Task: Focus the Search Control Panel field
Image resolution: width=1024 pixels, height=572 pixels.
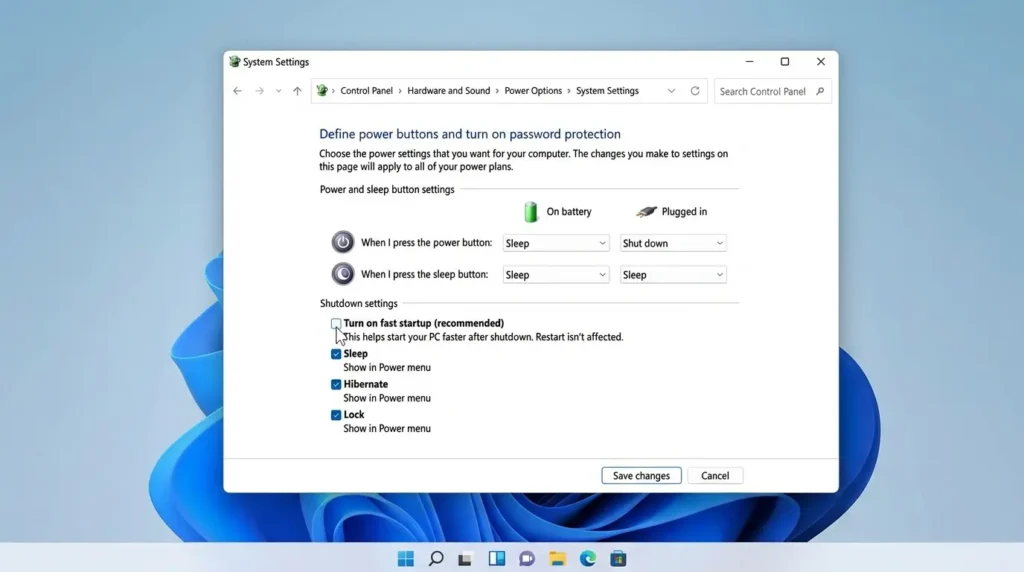Action: (773, 91)
